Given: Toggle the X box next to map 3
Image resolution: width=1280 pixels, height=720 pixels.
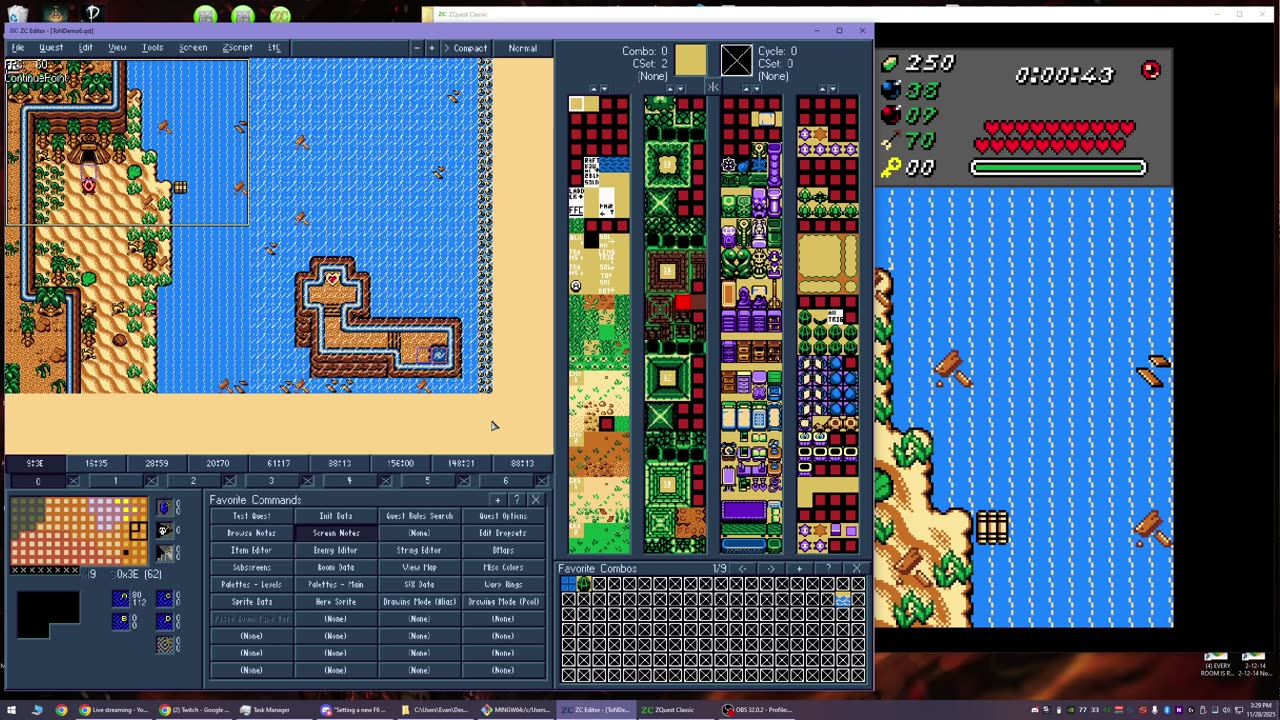Looking at the screenshot, I should [x=307, y=481].
